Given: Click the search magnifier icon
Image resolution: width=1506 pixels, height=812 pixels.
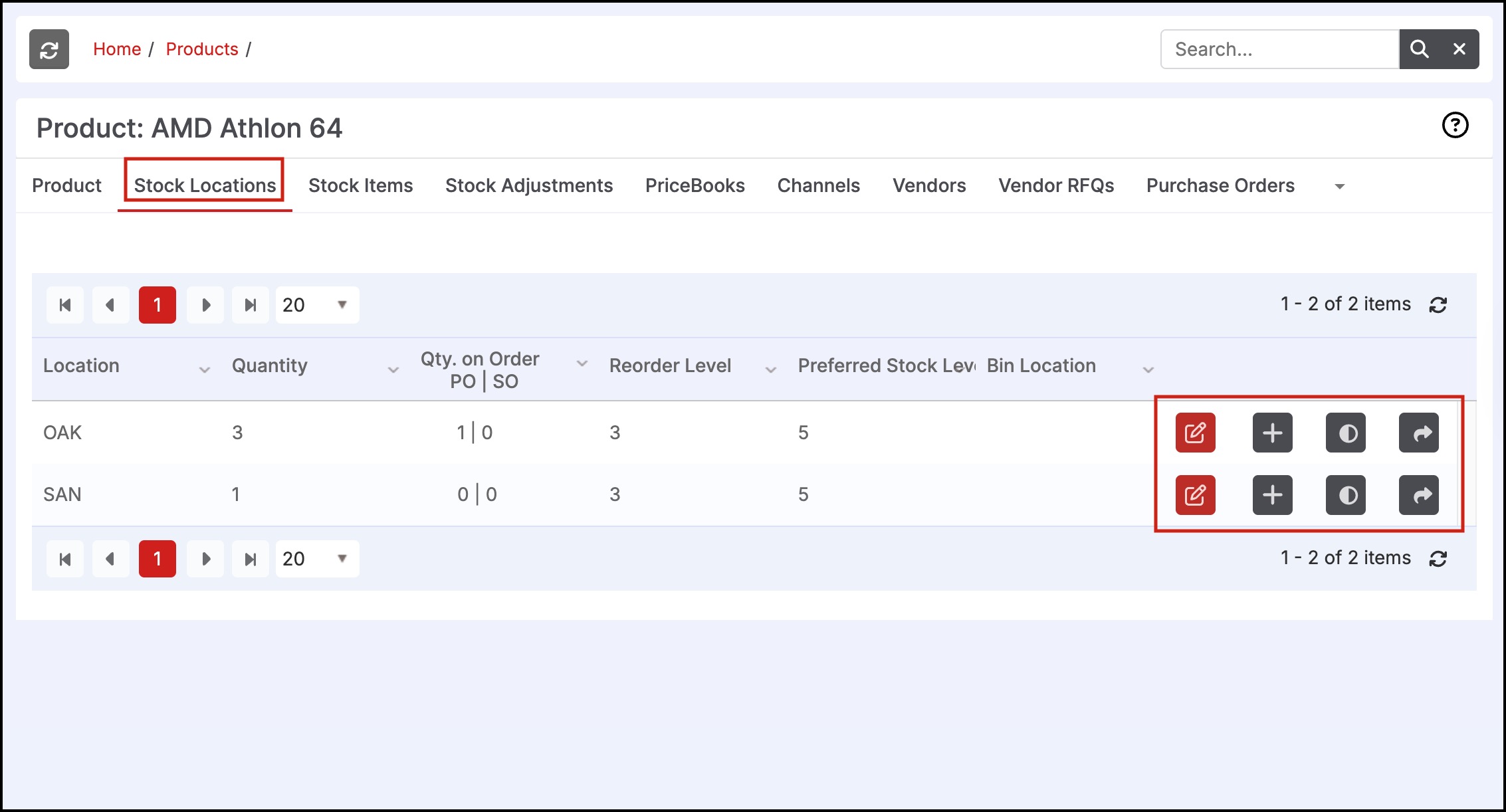Looking at the screenshot, I should coord(1419,49).
